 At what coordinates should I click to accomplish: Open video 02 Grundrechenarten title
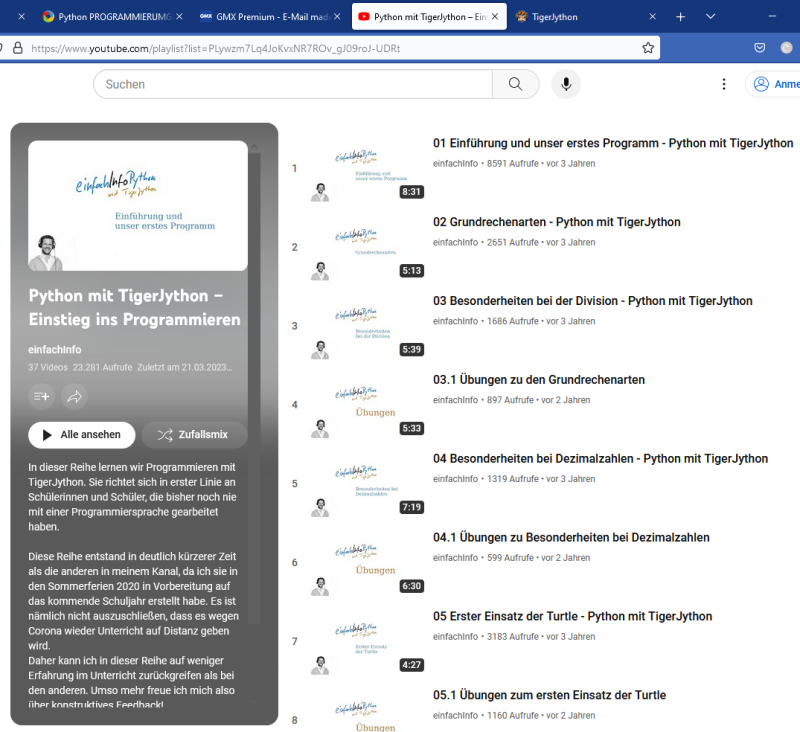[x=557, y=222]
